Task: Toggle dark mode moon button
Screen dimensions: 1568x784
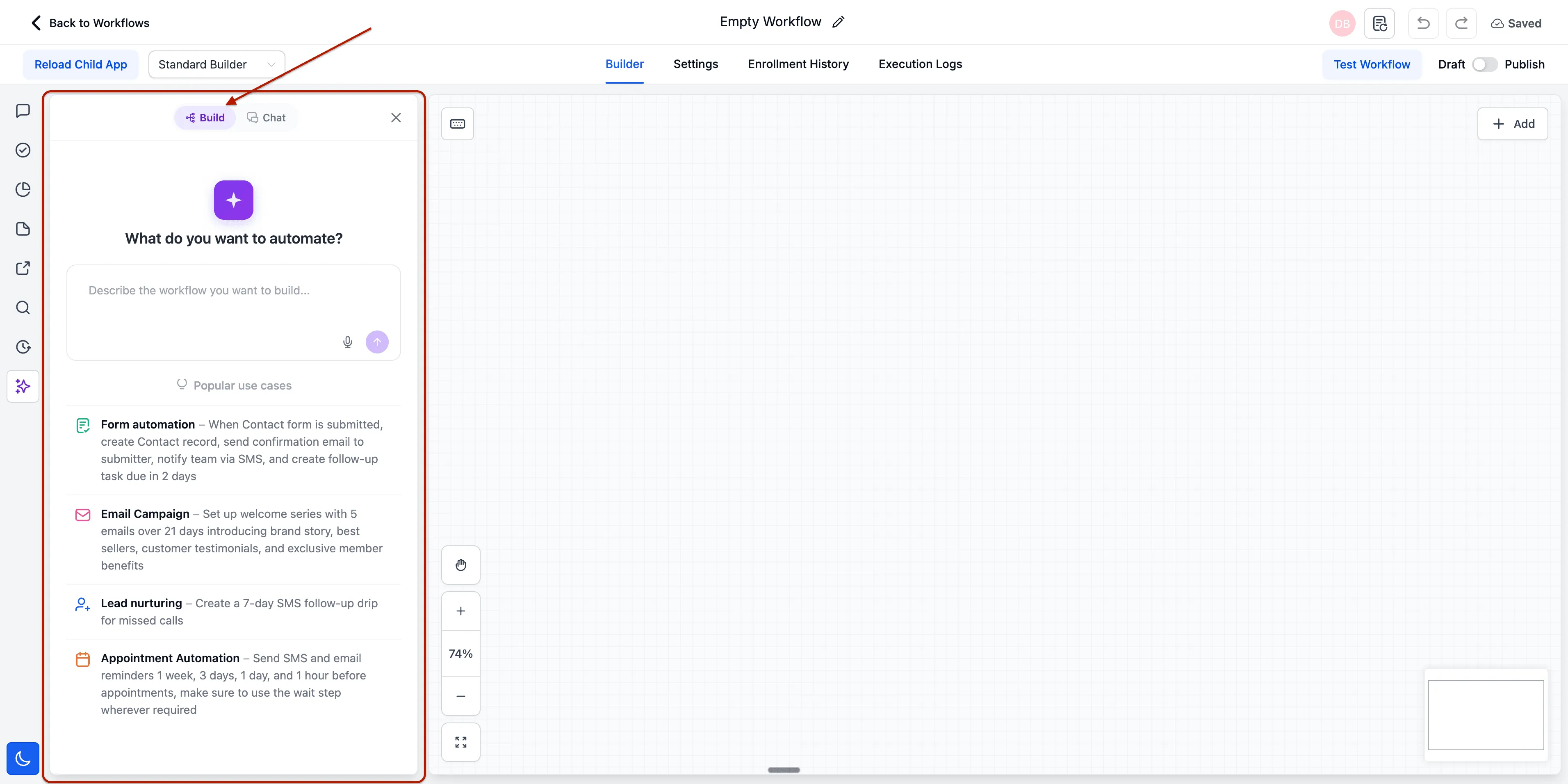Action: 23,759
